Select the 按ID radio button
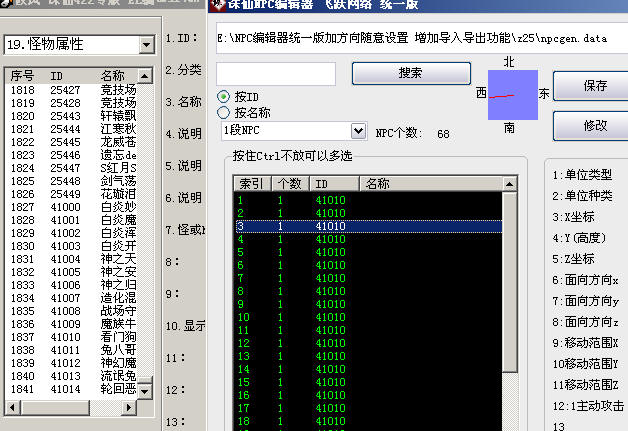628x431 pixels. pyautogui.click(x=224, y=96)
